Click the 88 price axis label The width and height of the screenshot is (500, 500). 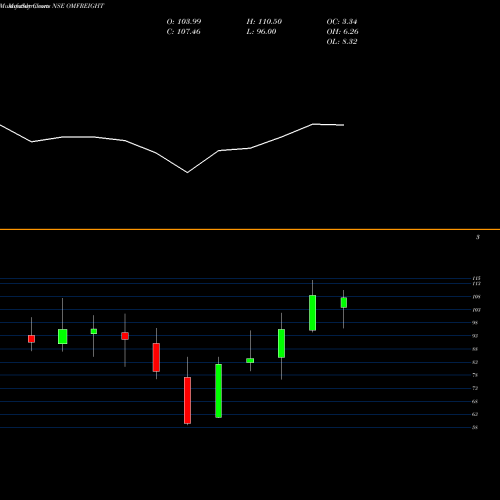pyautogui.click(x=475, y=349)
